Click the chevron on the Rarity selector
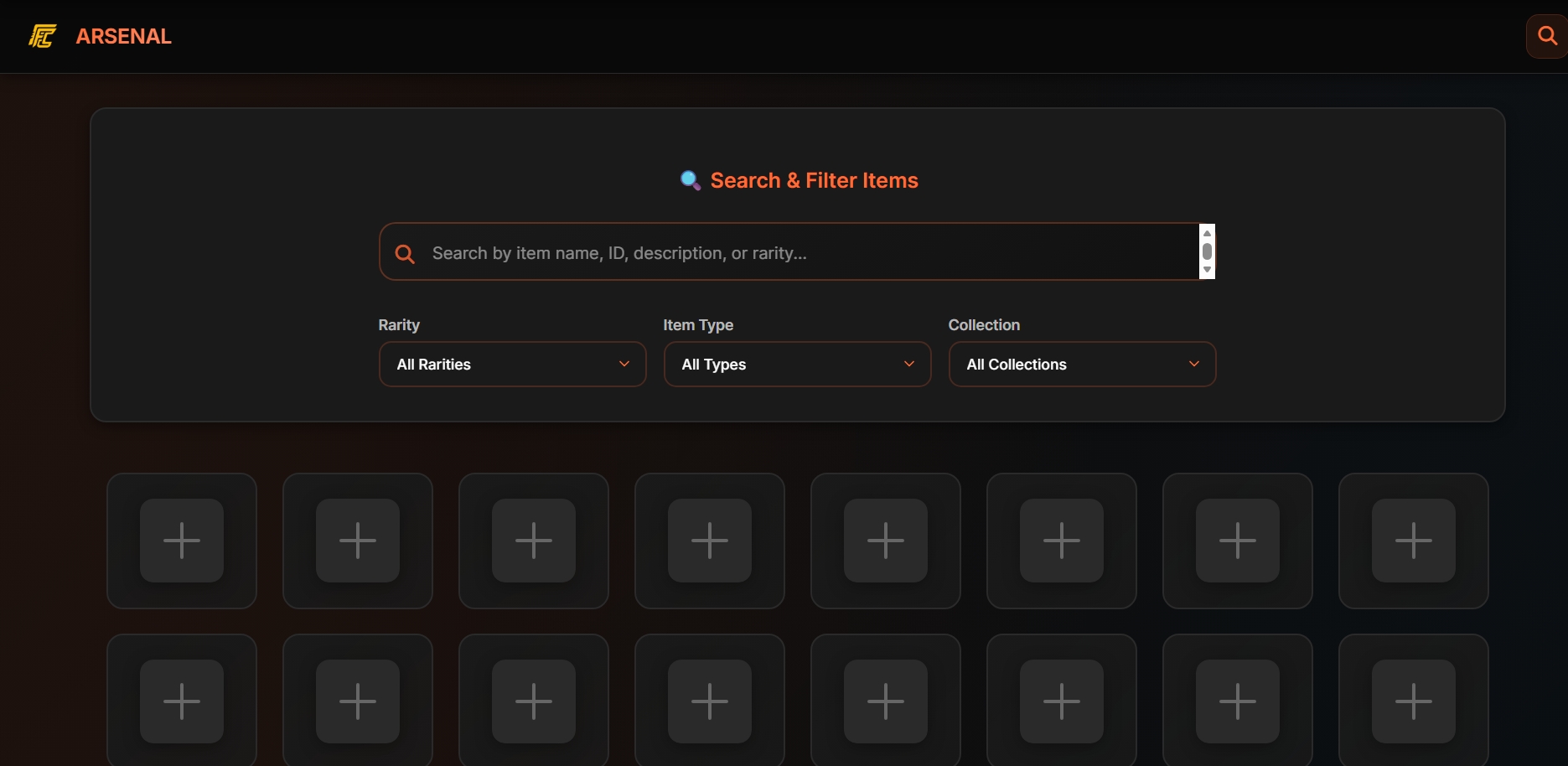 (624, 364)
